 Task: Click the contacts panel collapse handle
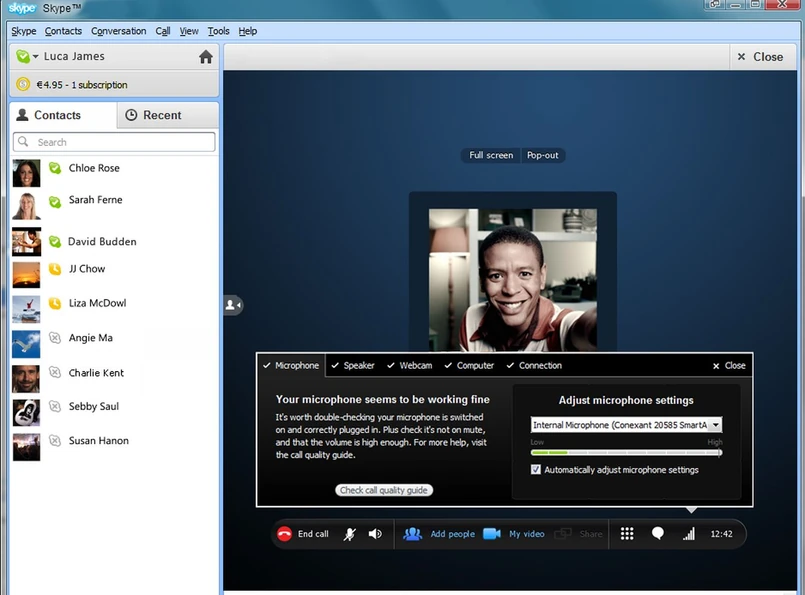[x=232, y=305]
